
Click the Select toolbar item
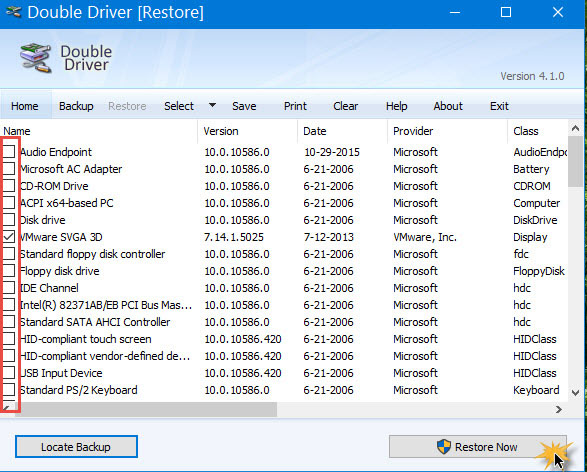click(x=179, y=106)
